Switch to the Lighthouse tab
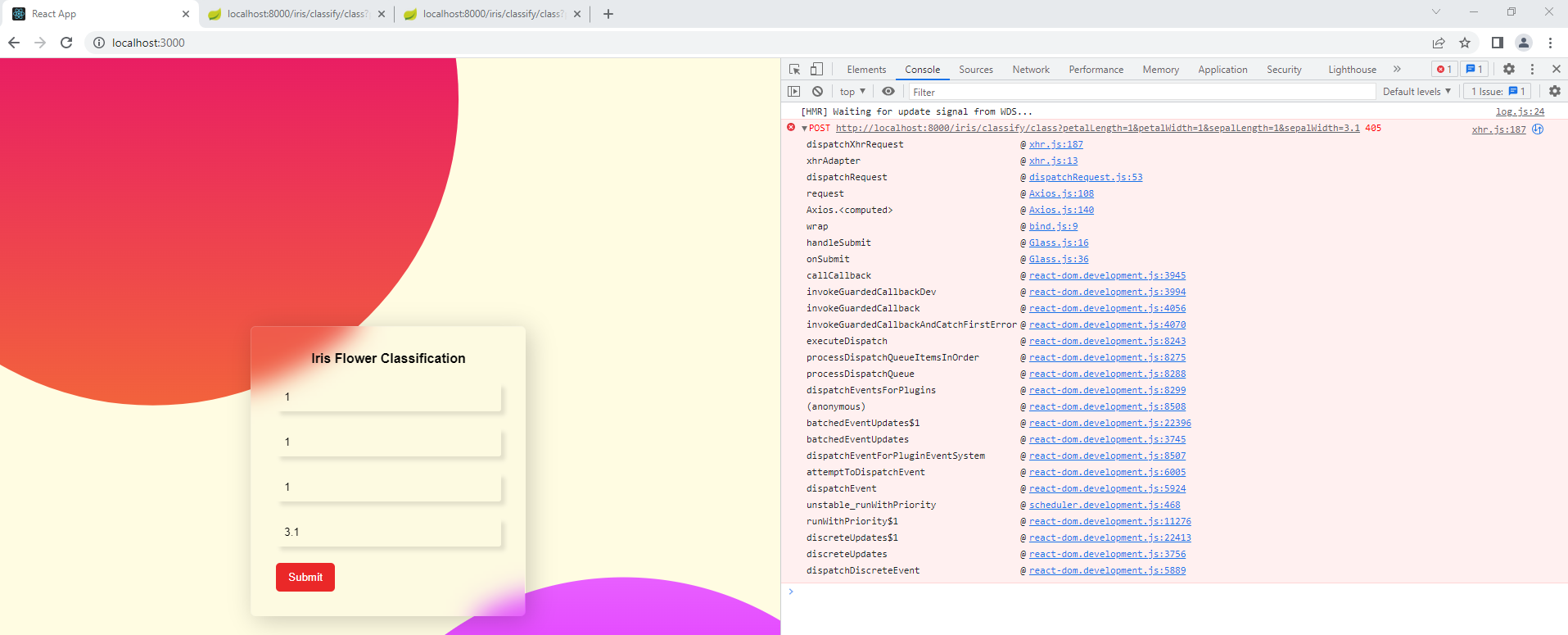 pos(1352,70)
